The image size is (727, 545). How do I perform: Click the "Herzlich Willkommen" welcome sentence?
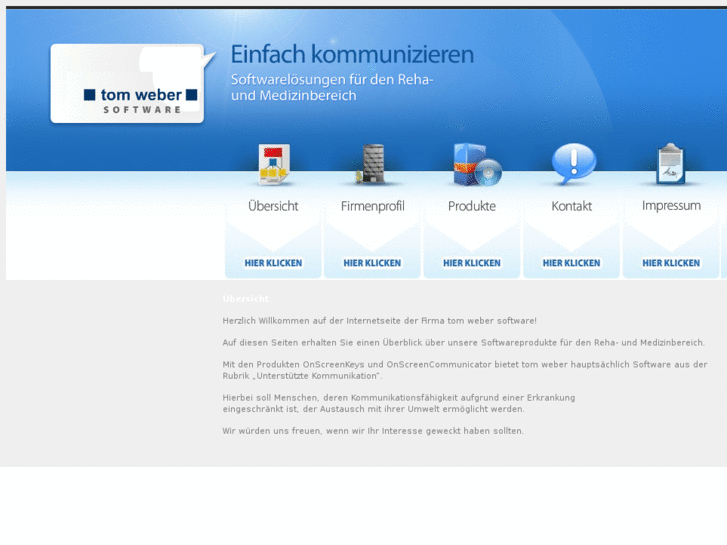(x=379, y=321)
